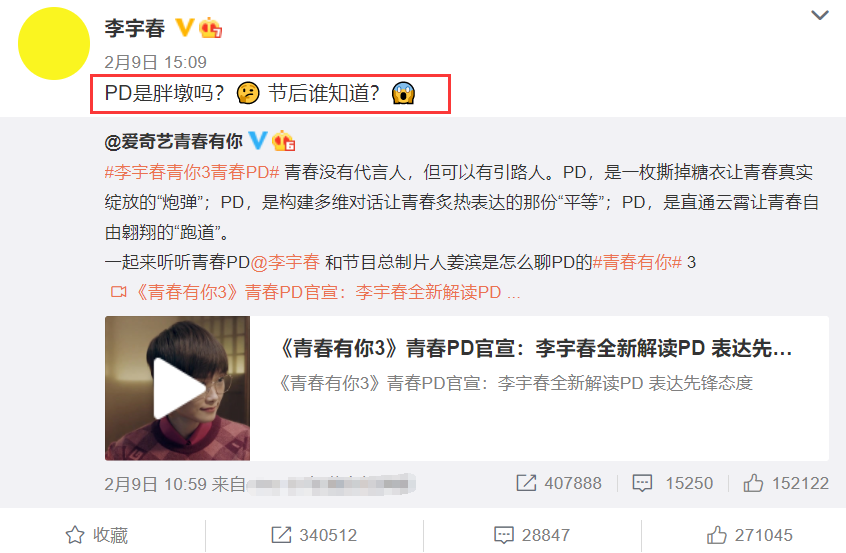The image size is (846, 553).
Task: Open the #青春有你# hashtag link
Action: [x=637, y=262]
